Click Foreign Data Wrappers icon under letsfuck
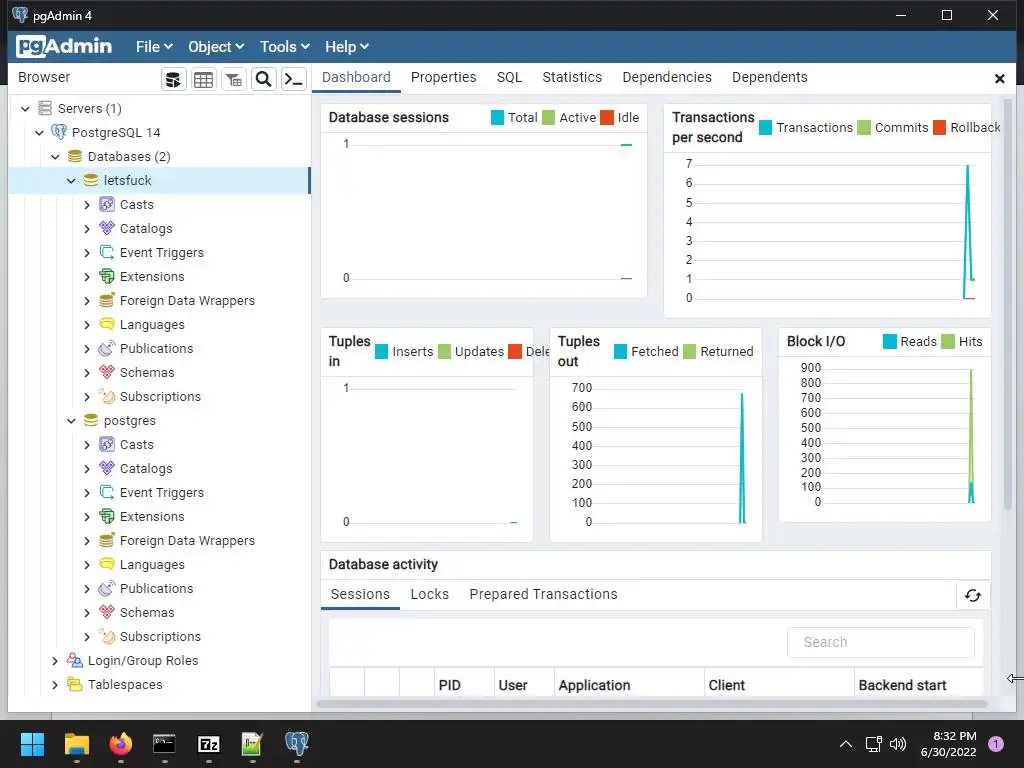 coord(107,300)
